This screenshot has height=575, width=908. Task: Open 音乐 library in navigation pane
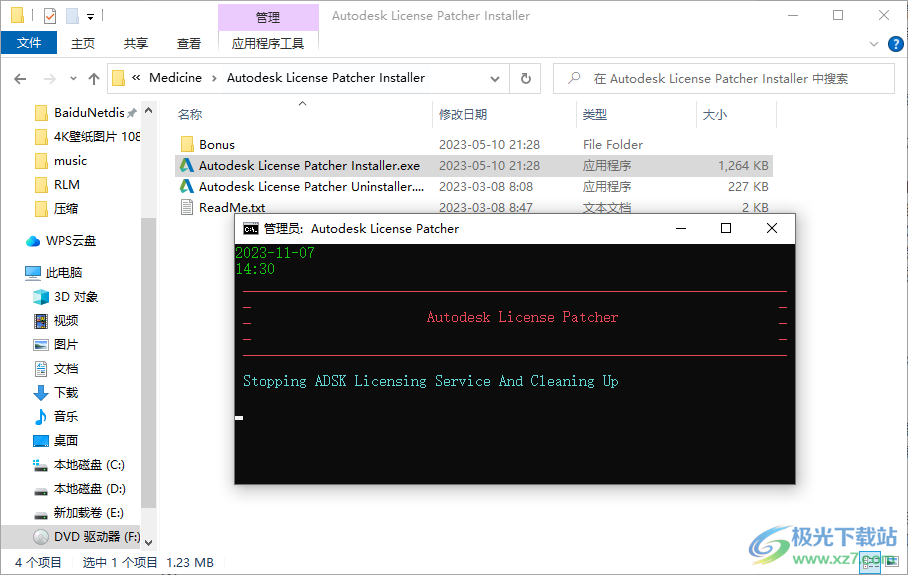click(x=65, y=416)
